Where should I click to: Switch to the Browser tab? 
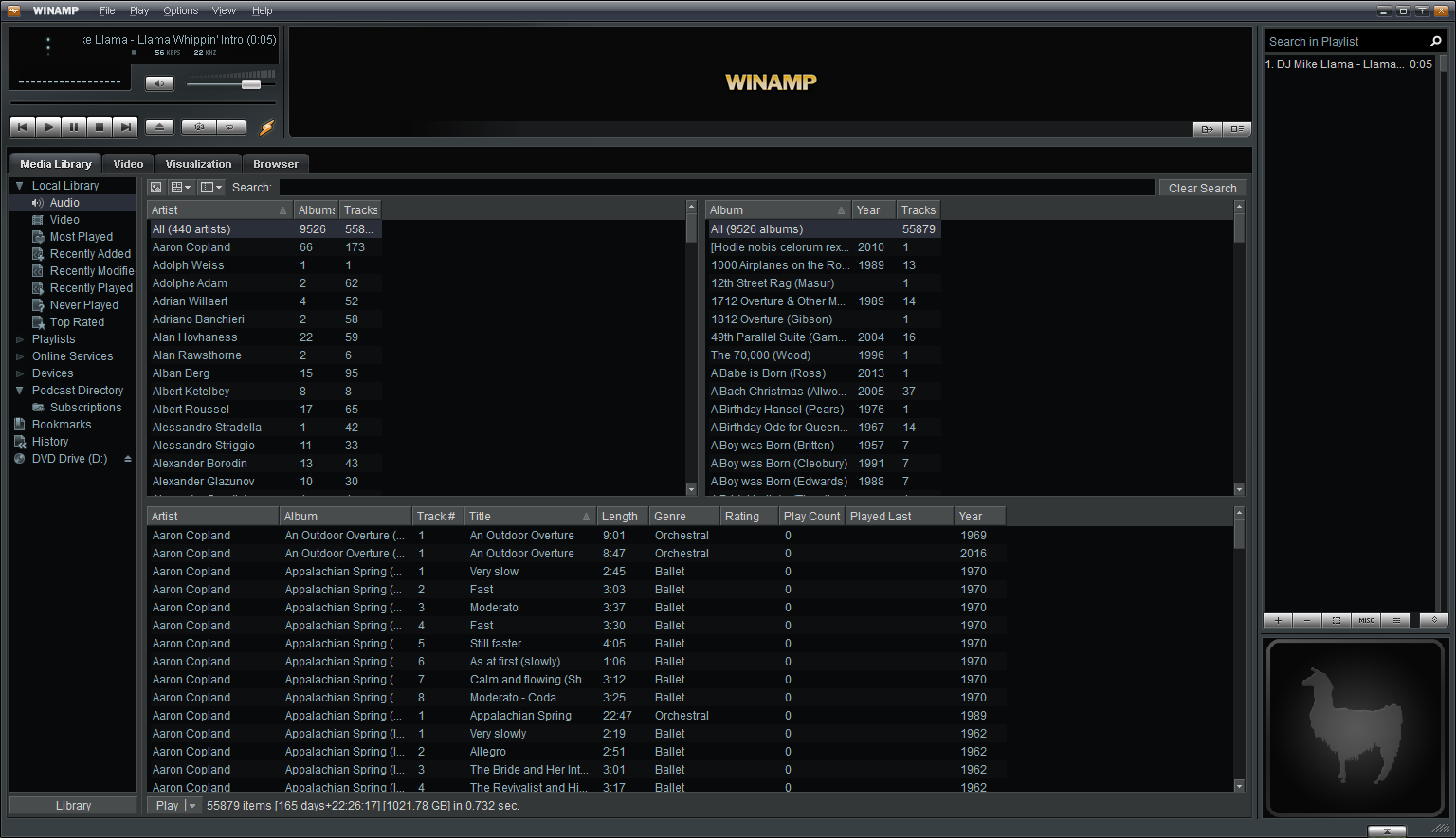pyautogui.click(x=276, y=164)
